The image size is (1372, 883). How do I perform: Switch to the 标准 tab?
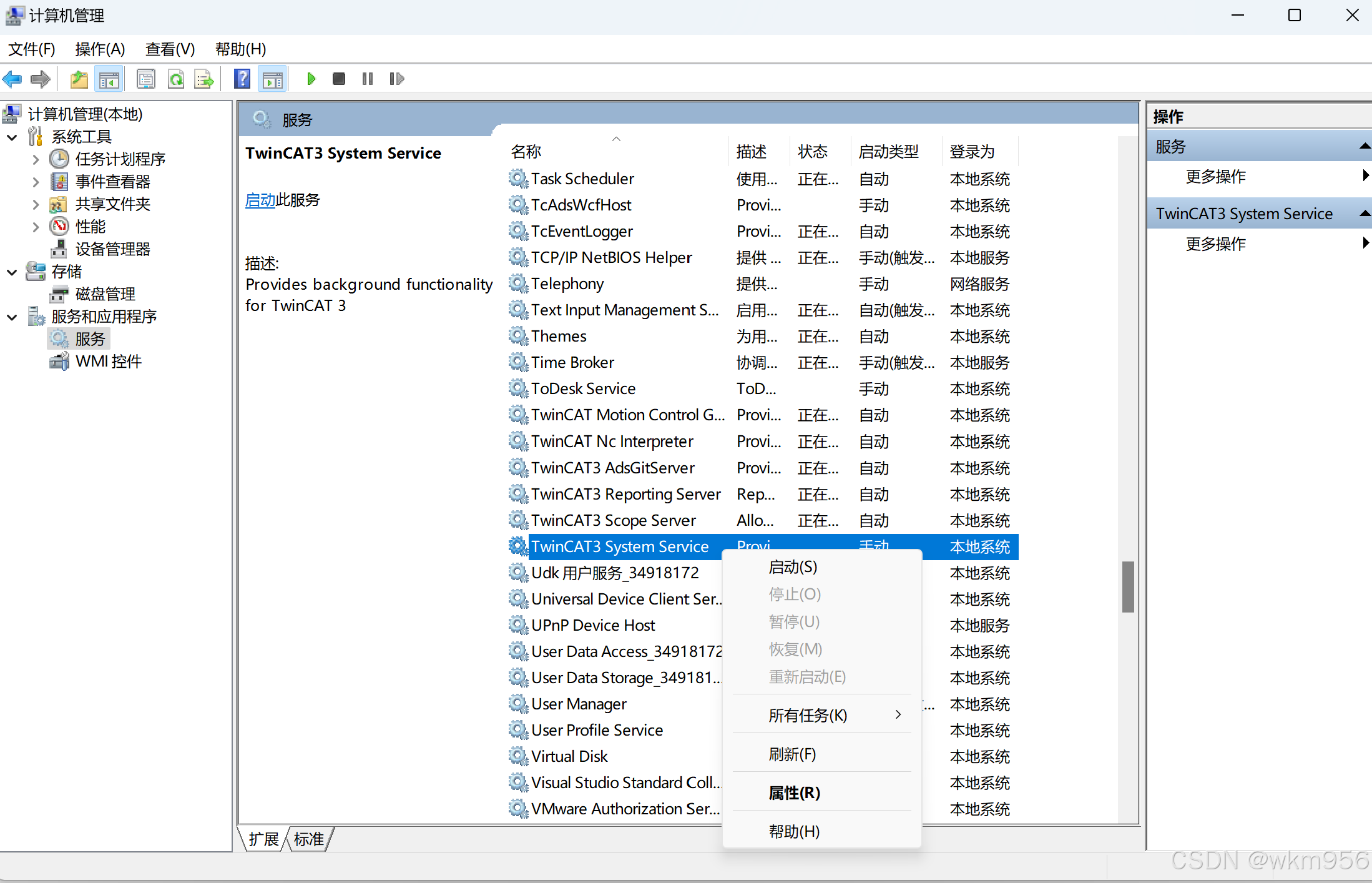[309, 839]
